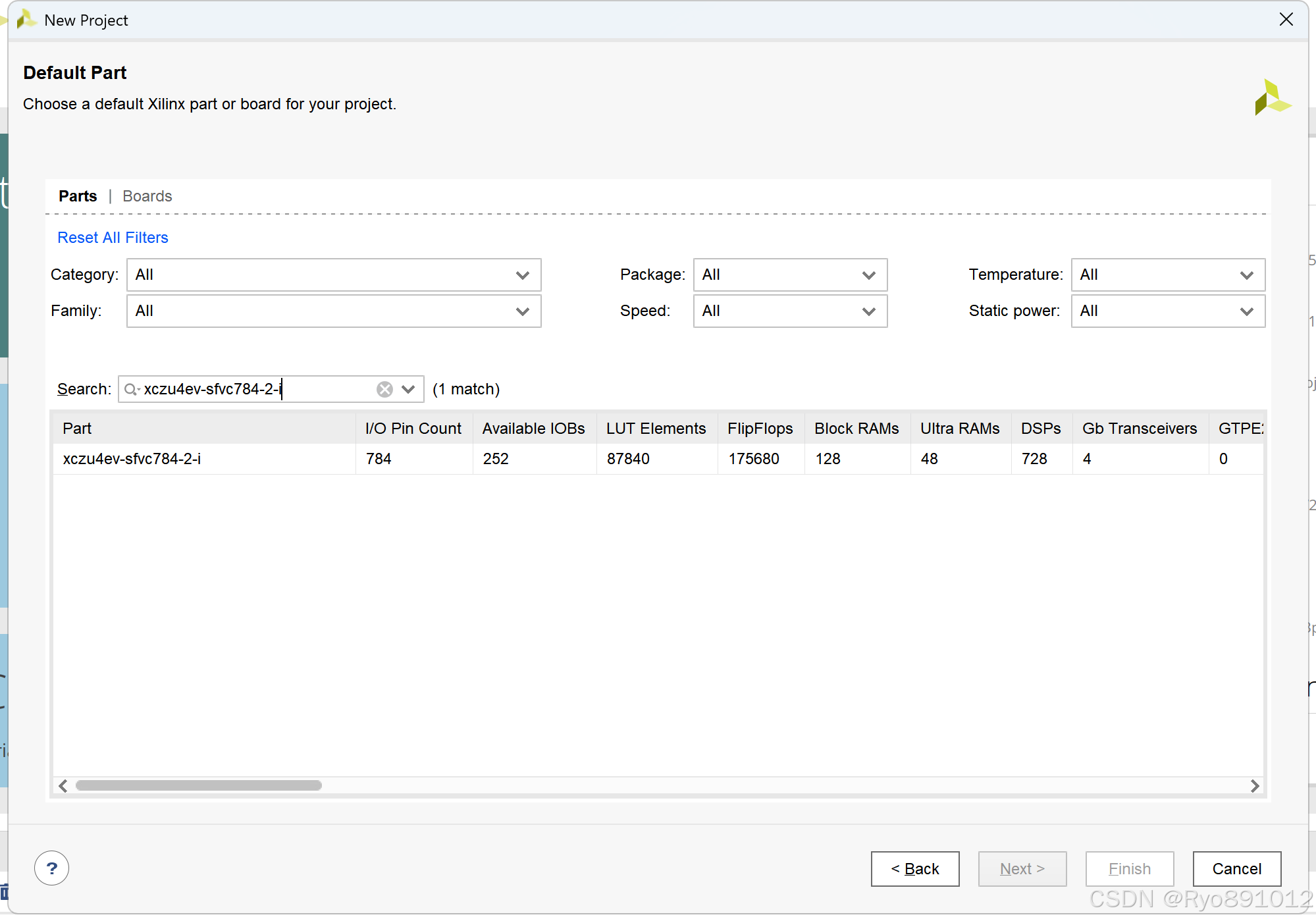Switch to the Boards tab
Viewport: 1316px width, 921px height.
click(x=147, y=196)
